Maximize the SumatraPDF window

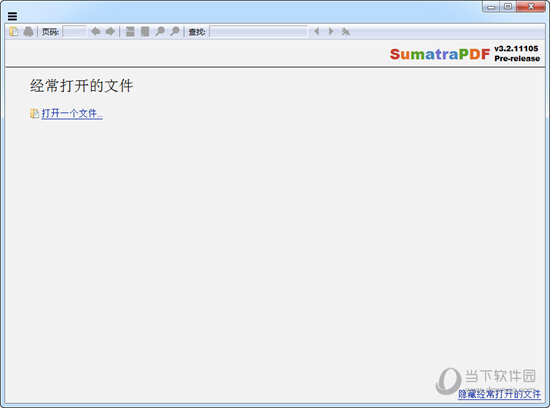[x=508, y=7]
